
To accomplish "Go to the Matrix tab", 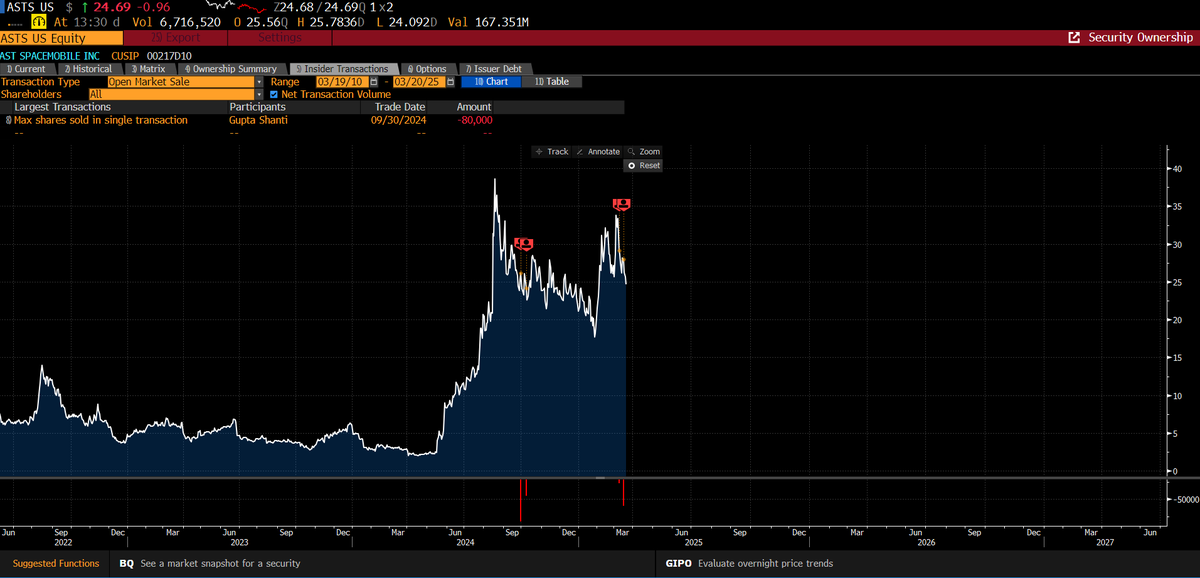I will click(x=148, y=69).
